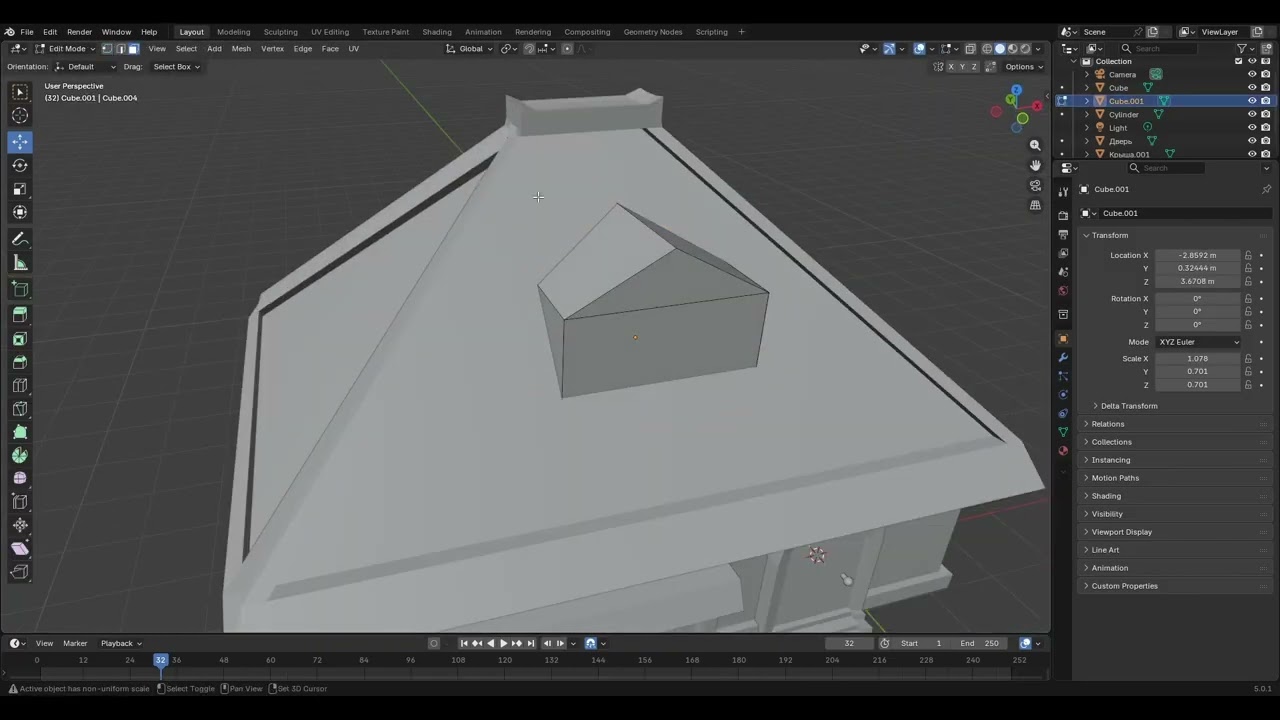Switch perspective/orthographic grid icon
The height and width of the screenshot is (720, 1280).
click(x=1035, y=205)
